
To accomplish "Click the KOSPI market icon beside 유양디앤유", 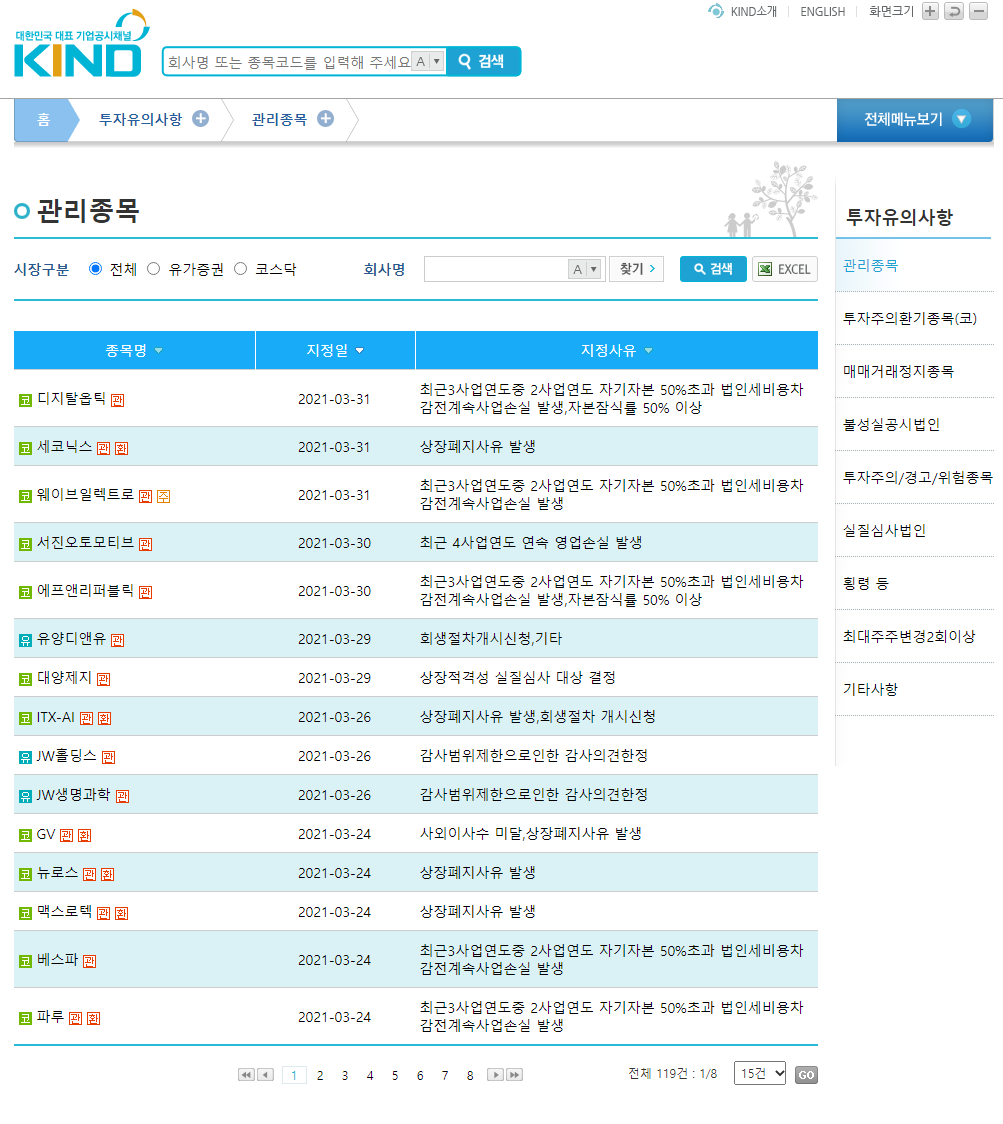I will (25, 640).
